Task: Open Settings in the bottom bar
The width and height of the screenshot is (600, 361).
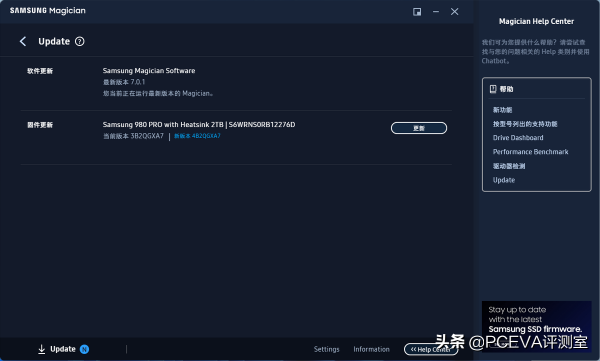Action: point(326,349)
